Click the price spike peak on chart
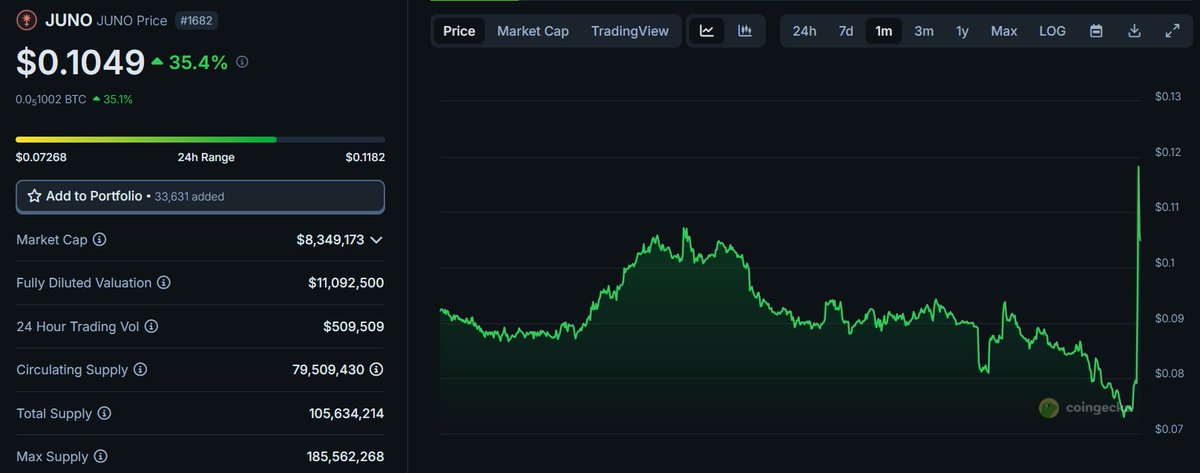1200x473 pixels. point(1139,168)
